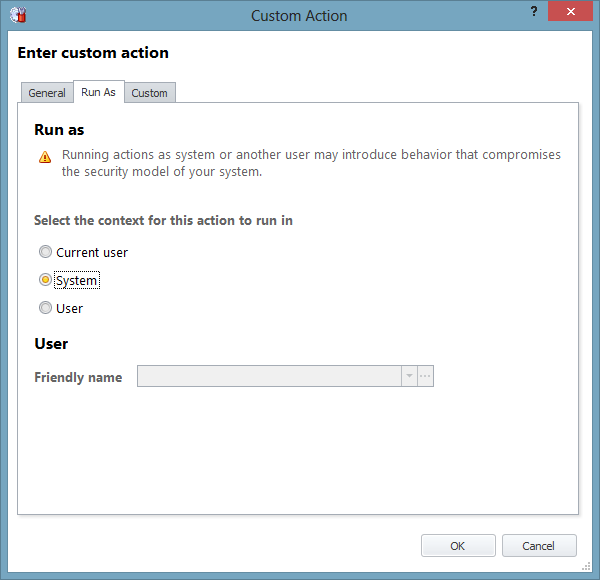Close the Custom Action dialog

571,11
